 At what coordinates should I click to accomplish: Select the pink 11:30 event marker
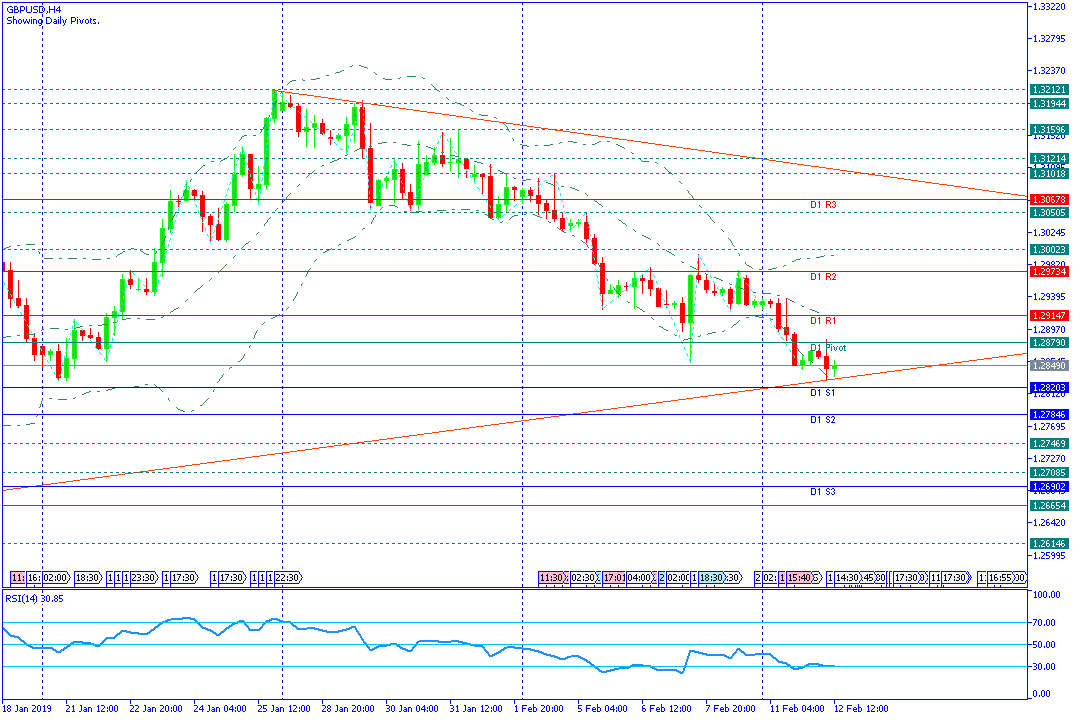point(552,577)
